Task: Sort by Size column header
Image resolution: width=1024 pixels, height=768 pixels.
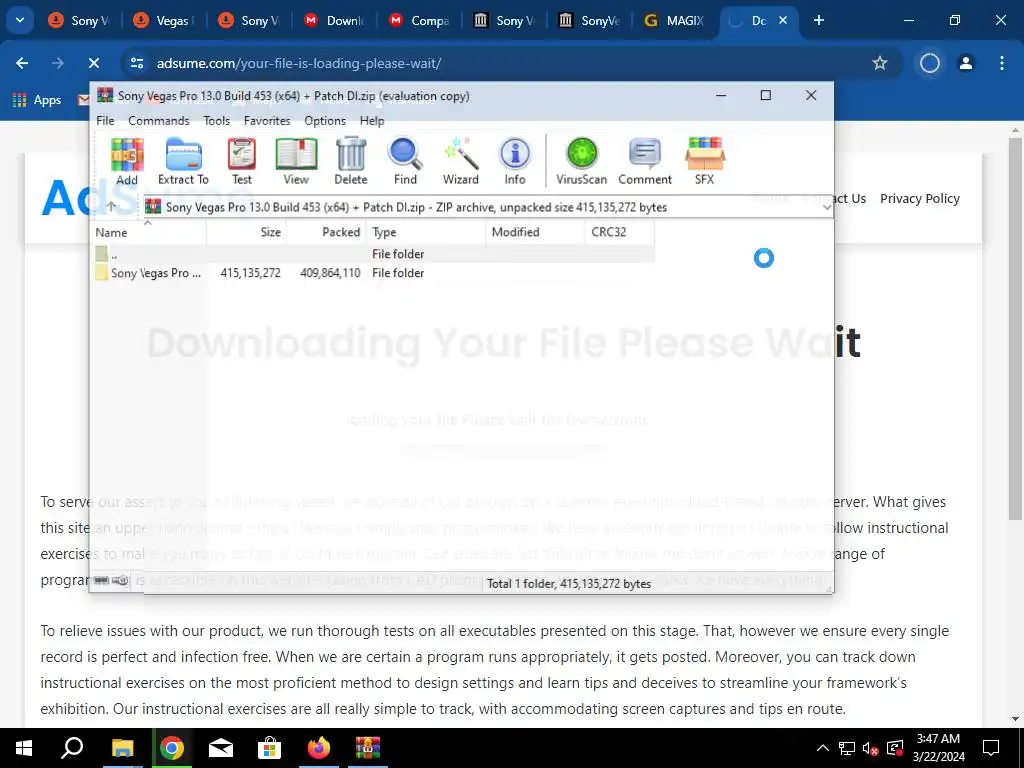Action: (246, 232)
